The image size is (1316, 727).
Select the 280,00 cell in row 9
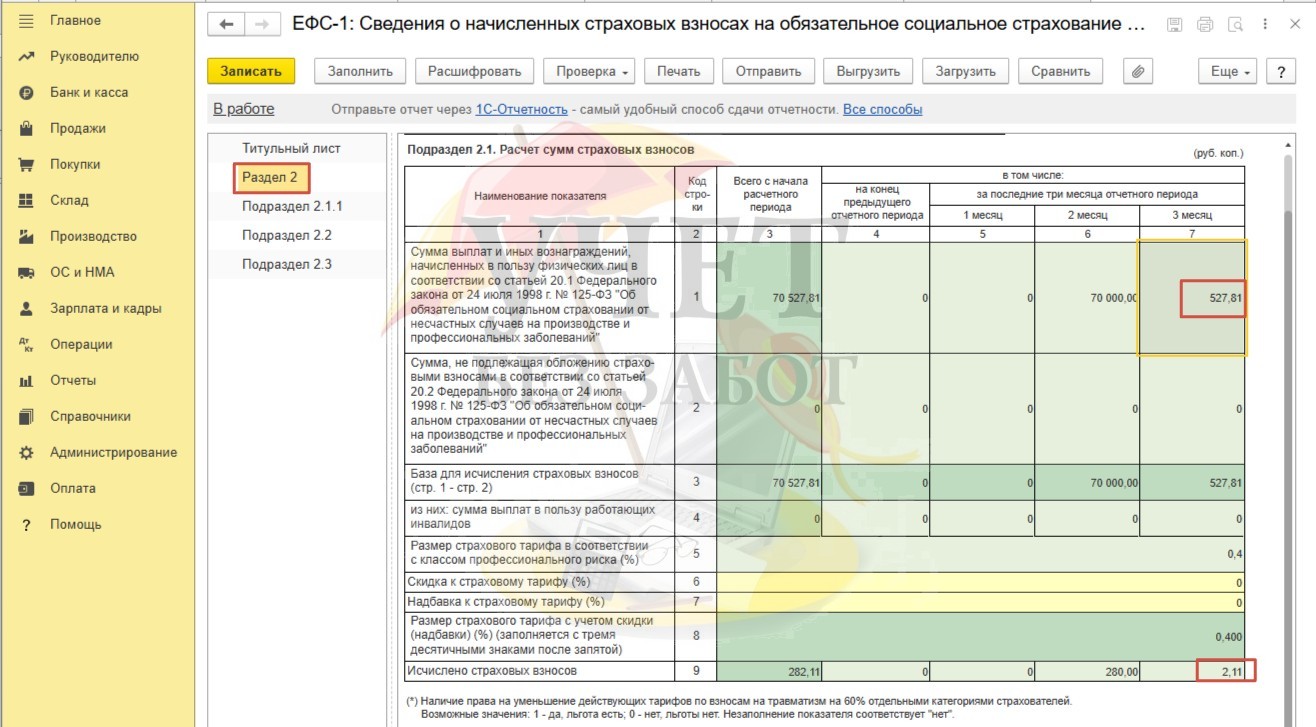1087,672
